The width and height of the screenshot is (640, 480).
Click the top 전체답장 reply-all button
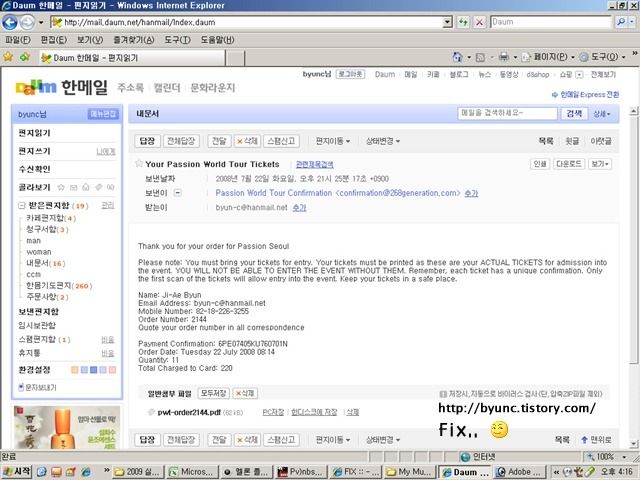[x=181, y=141]
